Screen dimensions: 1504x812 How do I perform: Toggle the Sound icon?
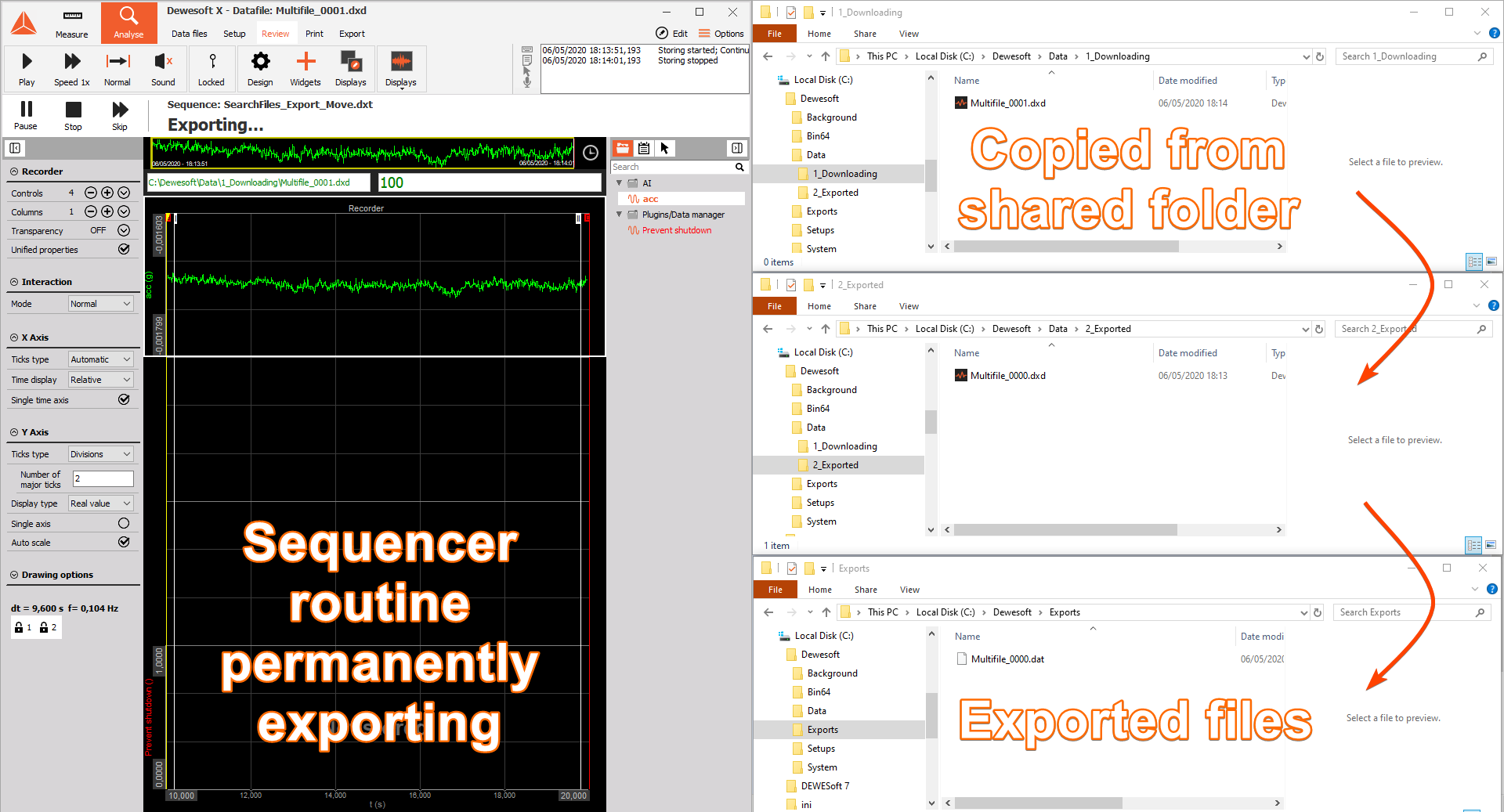[x=163, y=68]
